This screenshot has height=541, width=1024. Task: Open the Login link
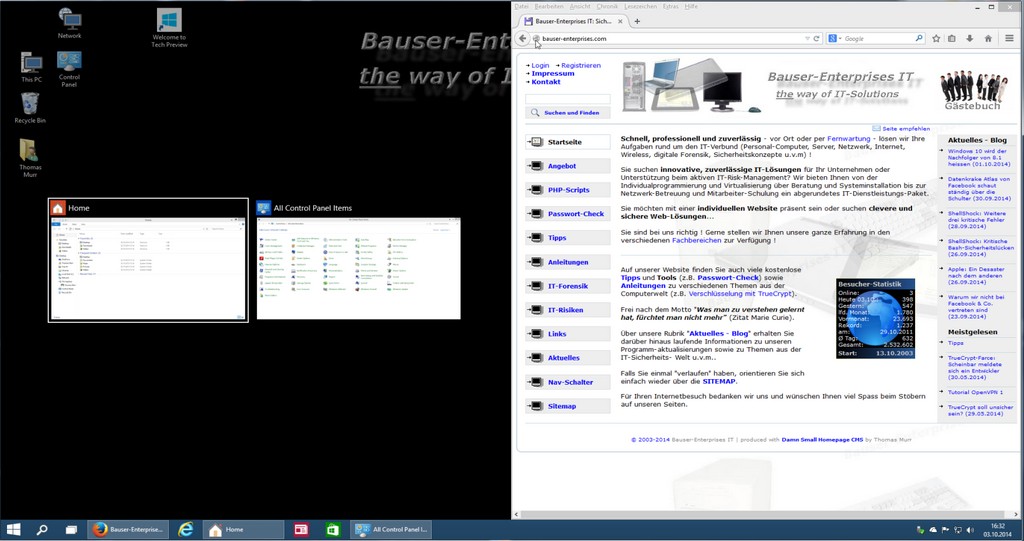540,65
